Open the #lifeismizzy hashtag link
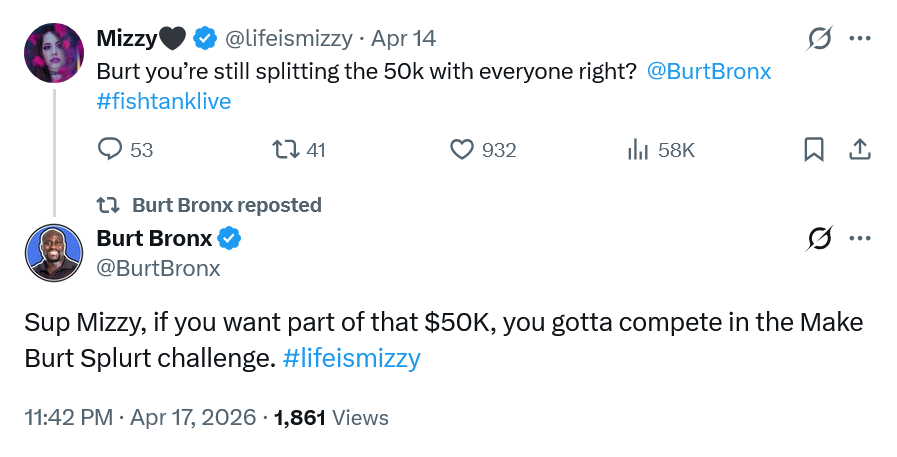This screenshot has width=897, height=457. pyautogui.click(x=352, y=358)
